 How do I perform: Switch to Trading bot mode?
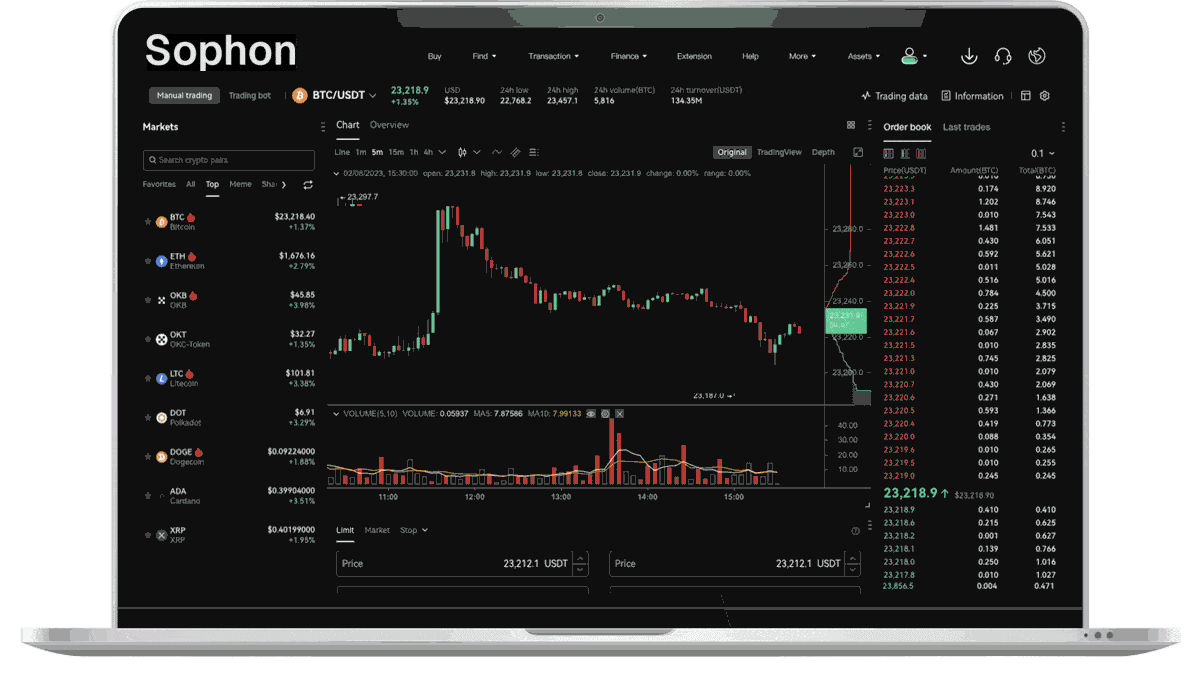tap(250, 96)
